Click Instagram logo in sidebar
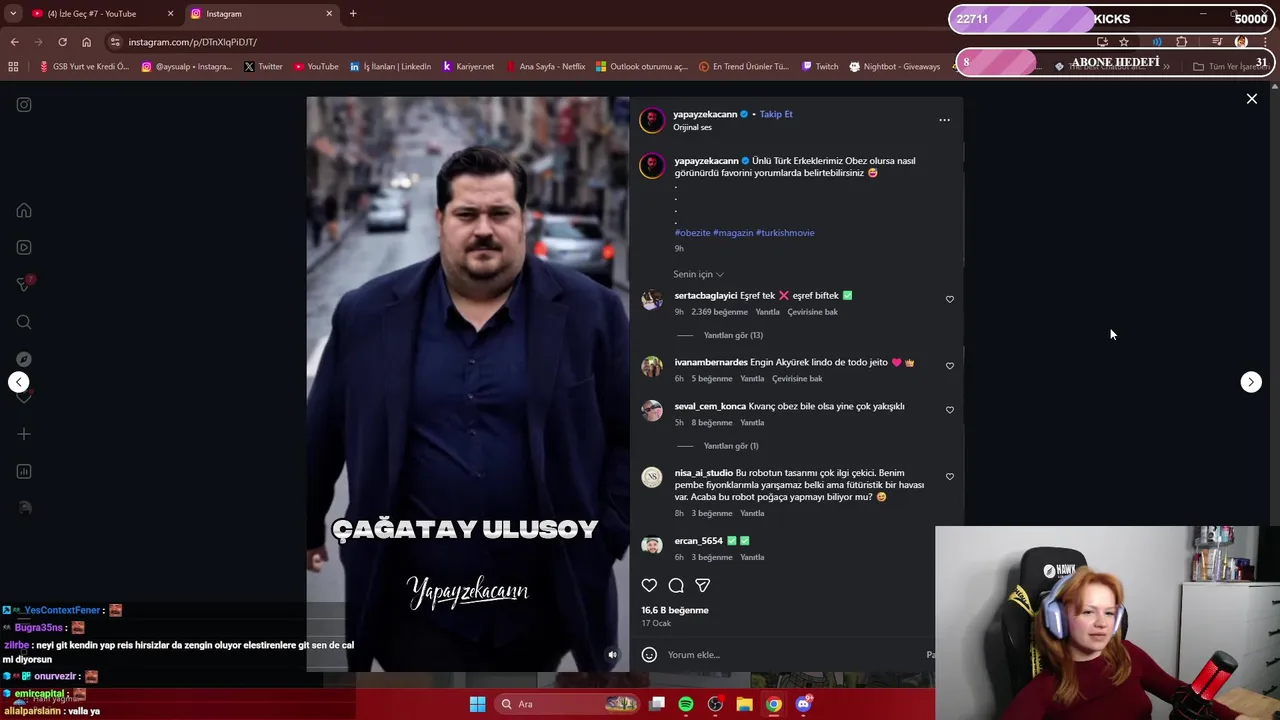 pos(24,105)
